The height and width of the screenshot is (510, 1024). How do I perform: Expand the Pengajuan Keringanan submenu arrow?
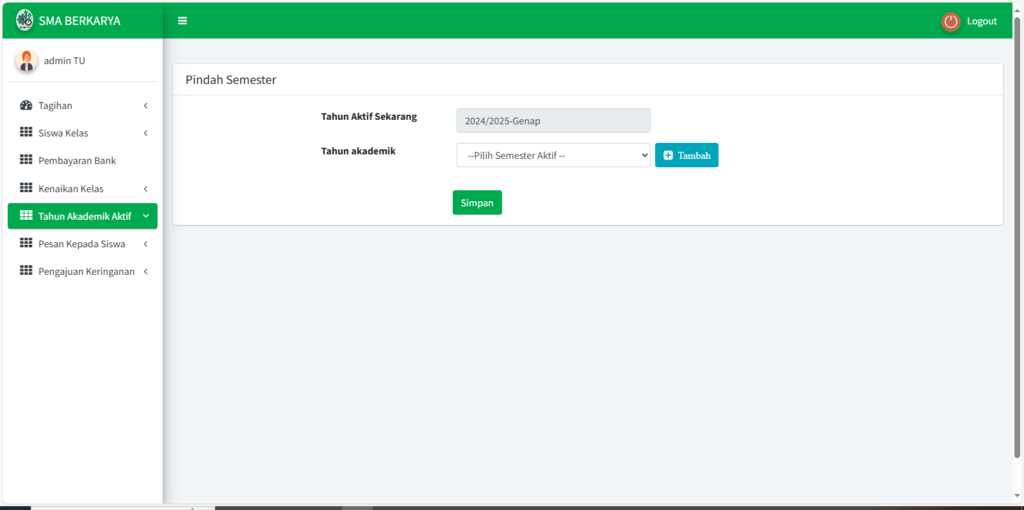(145, 271)
